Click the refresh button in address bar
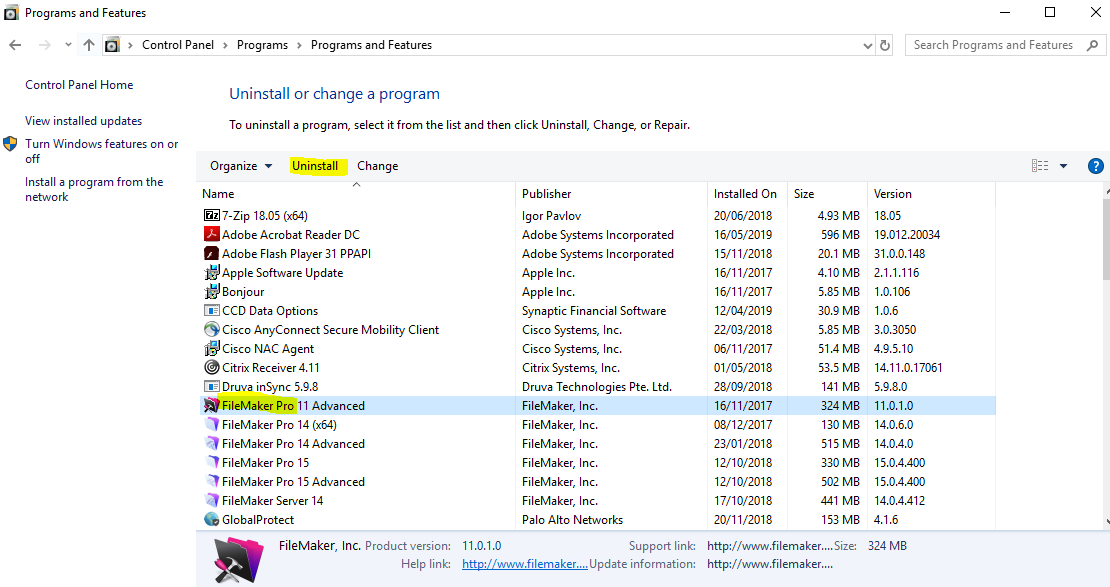Viewport: 1110px width, 587px height. tap(885, 45)
